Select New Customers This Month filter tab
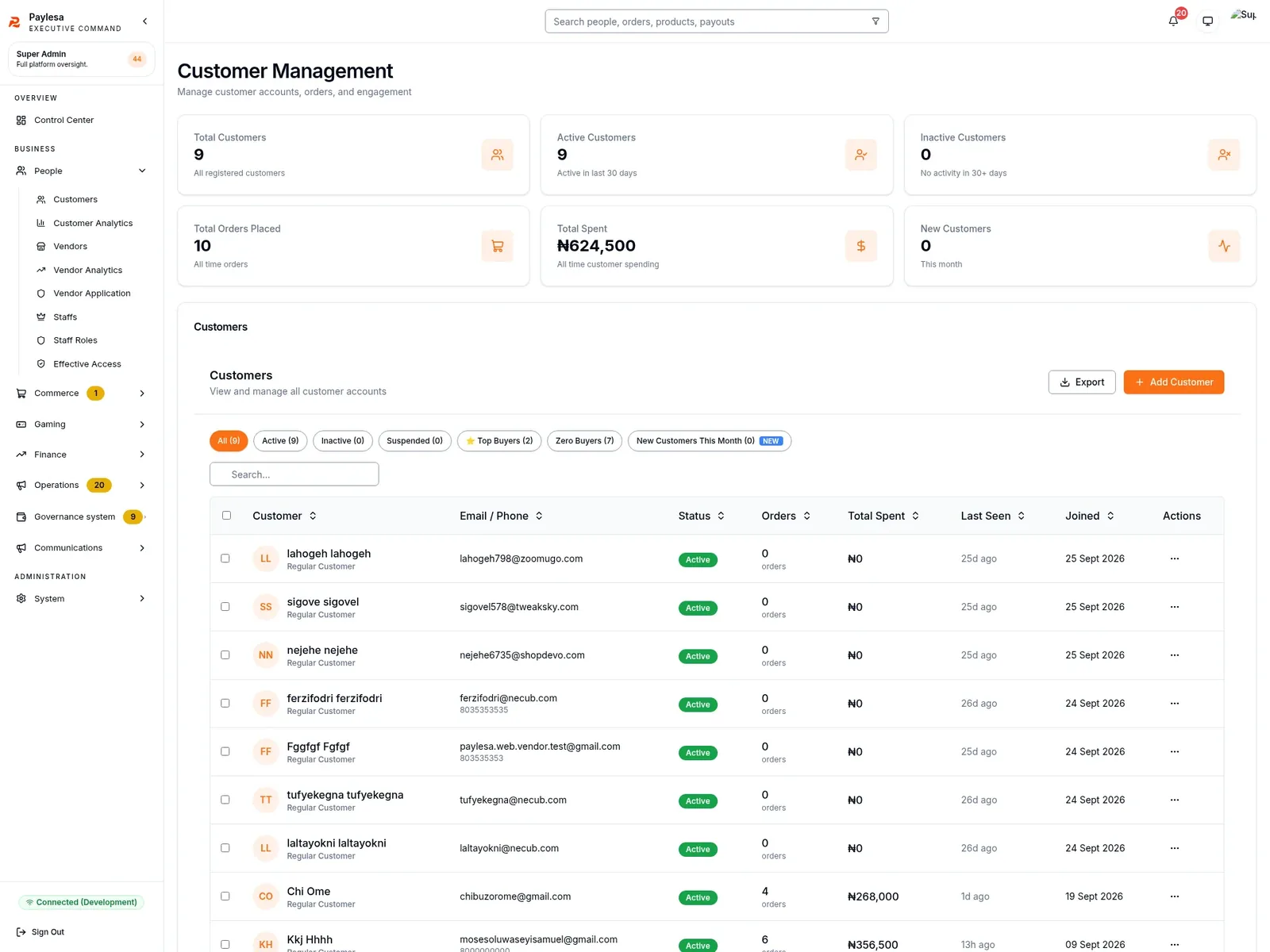 point(710,441)
